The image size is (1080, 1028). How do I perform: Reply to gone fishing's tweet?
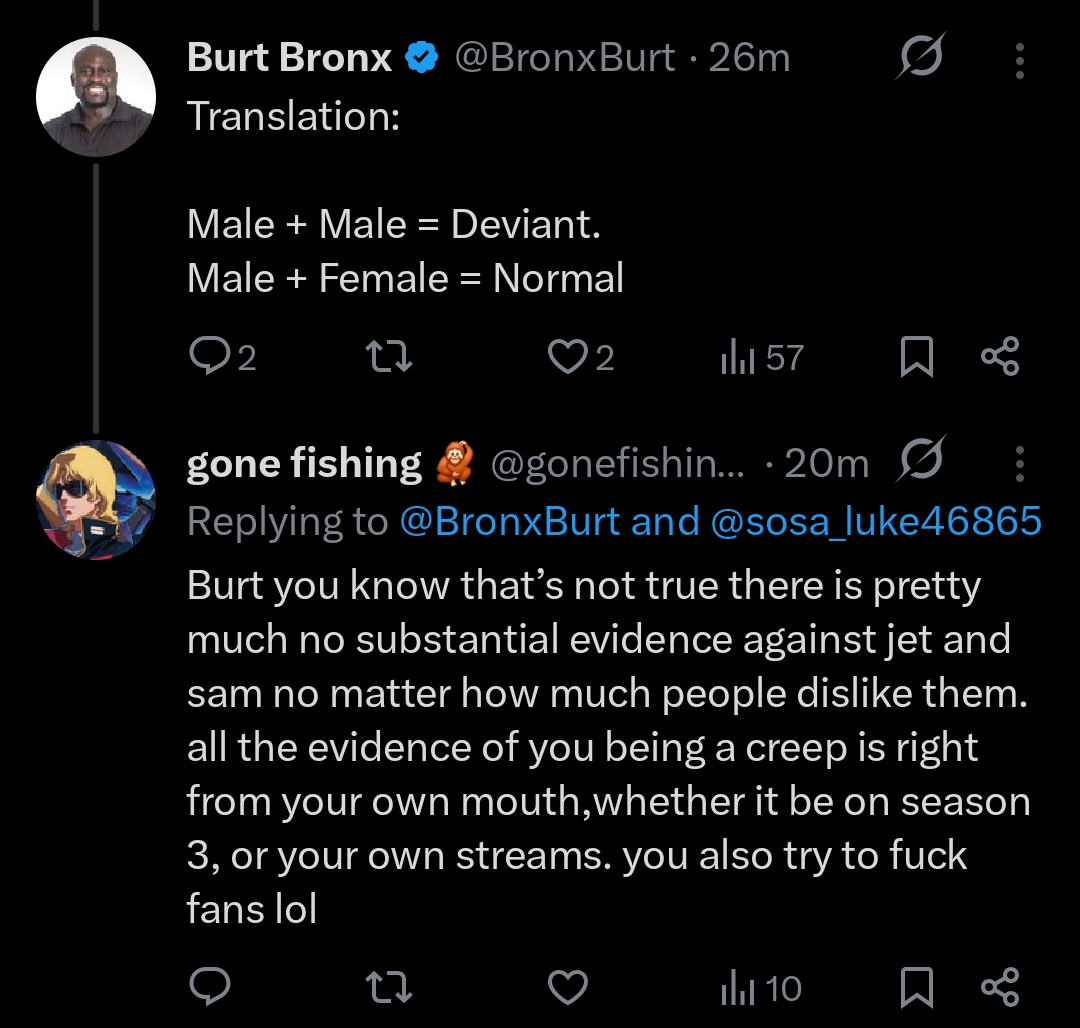(x=210, y=988)
